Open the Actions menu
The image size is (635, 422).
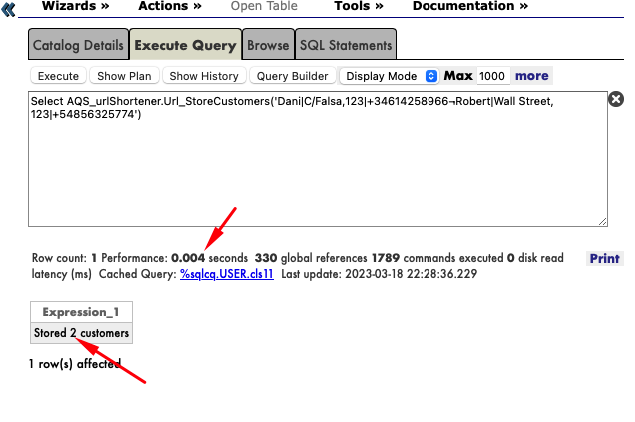pyautogui.click(x=169, y=6)
